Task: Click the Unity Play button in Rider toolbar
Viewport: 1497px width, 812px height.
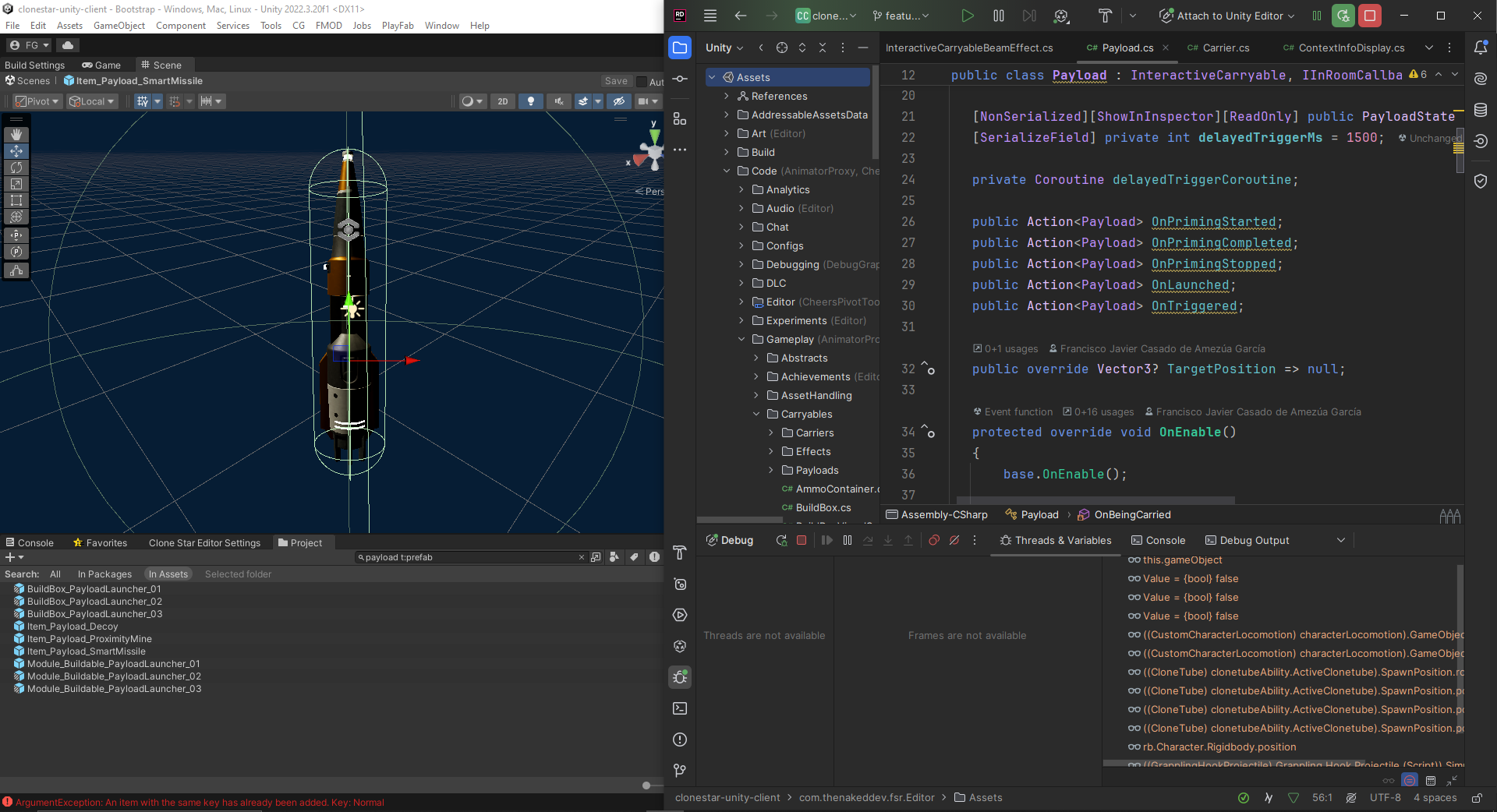Action: tap(967, 16)
